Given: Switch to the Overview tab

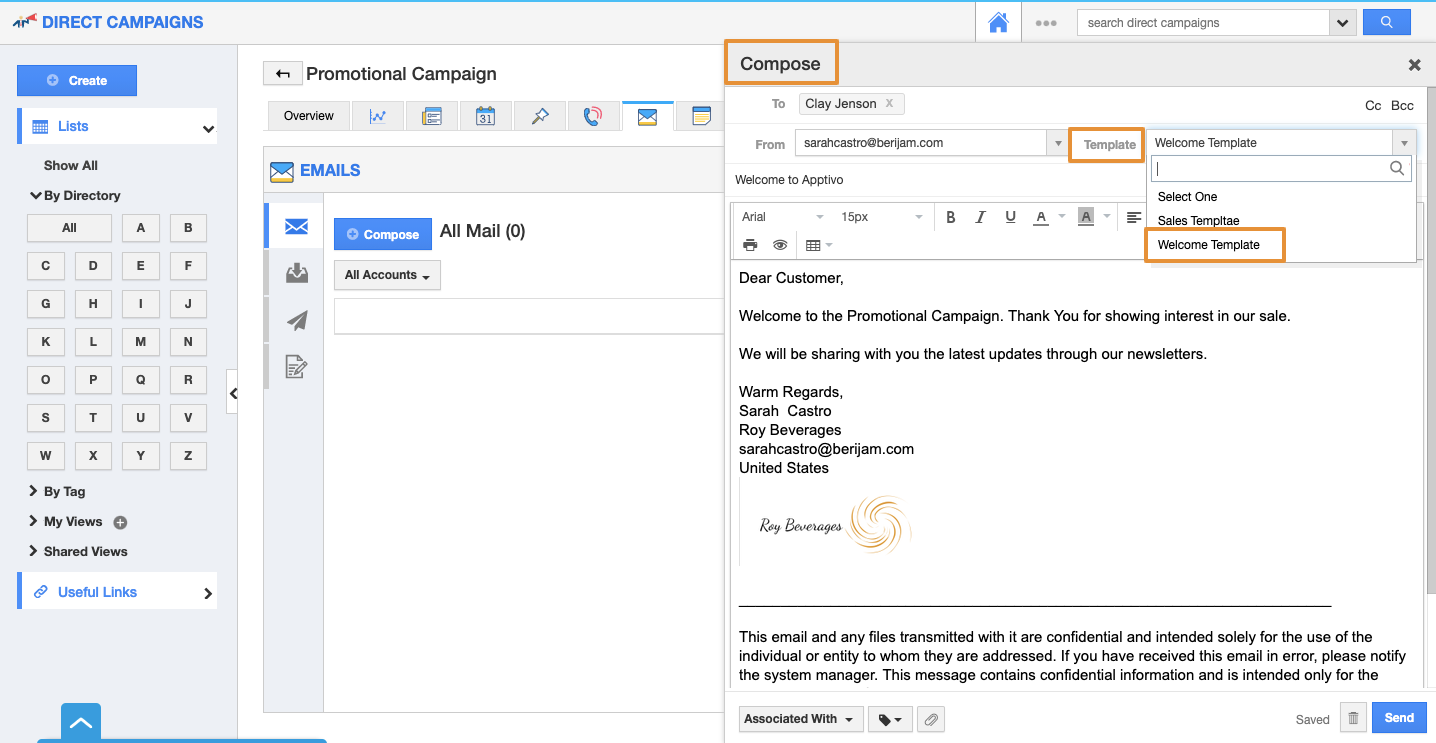Looking at the screenshot, I should [308, 116].
